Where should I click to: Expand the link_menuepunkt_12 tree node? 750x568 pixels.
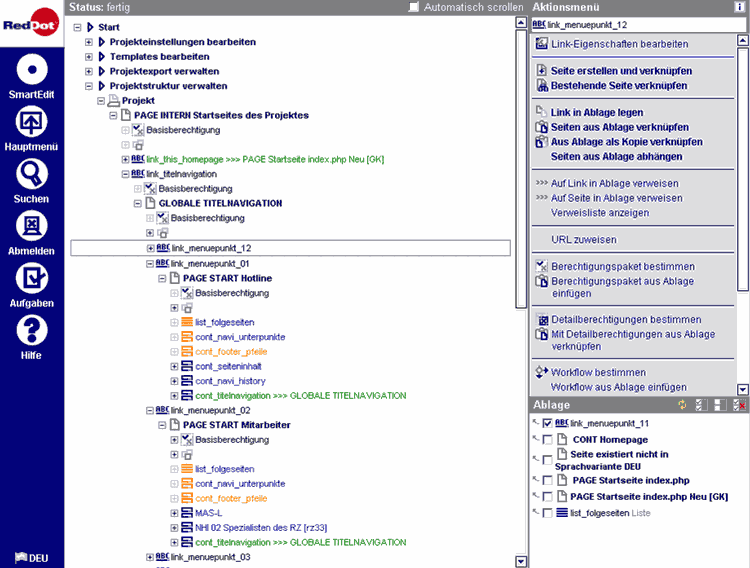pyautogui.click(x=150, y=248)
